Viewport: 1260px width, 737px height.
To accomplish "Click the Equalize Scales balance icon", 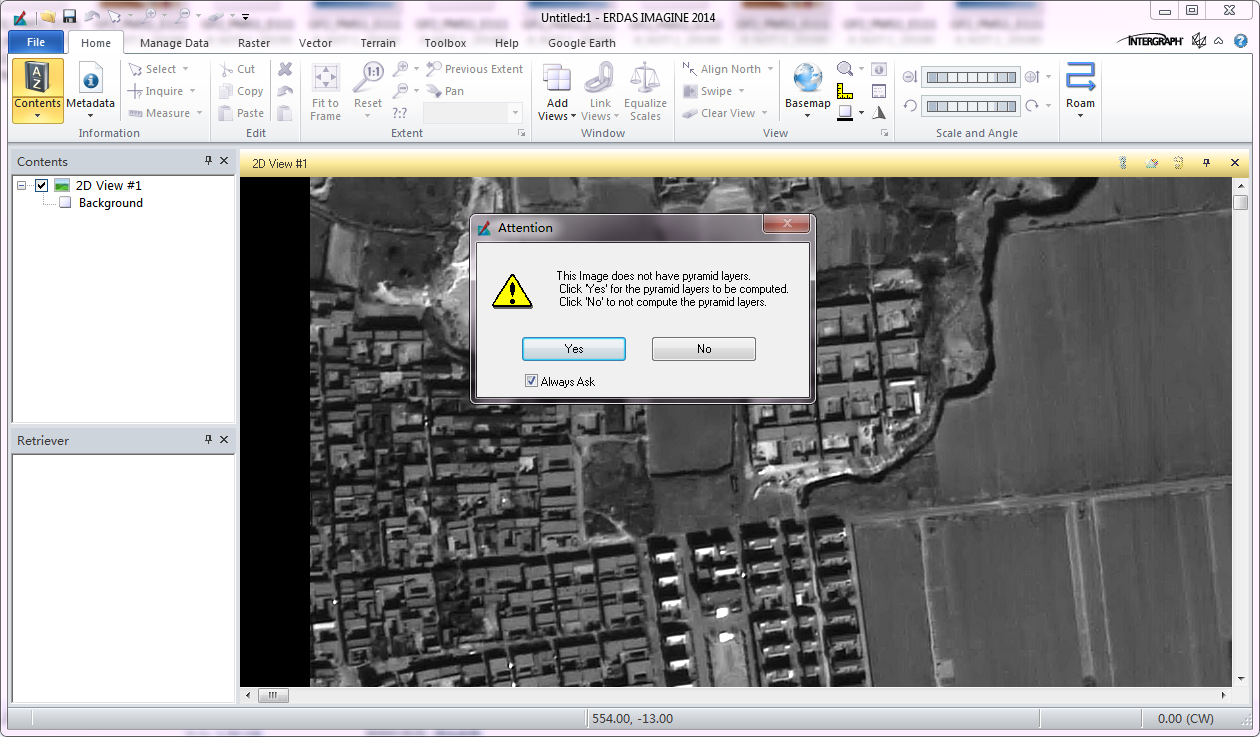I will (x=645, y=78).
